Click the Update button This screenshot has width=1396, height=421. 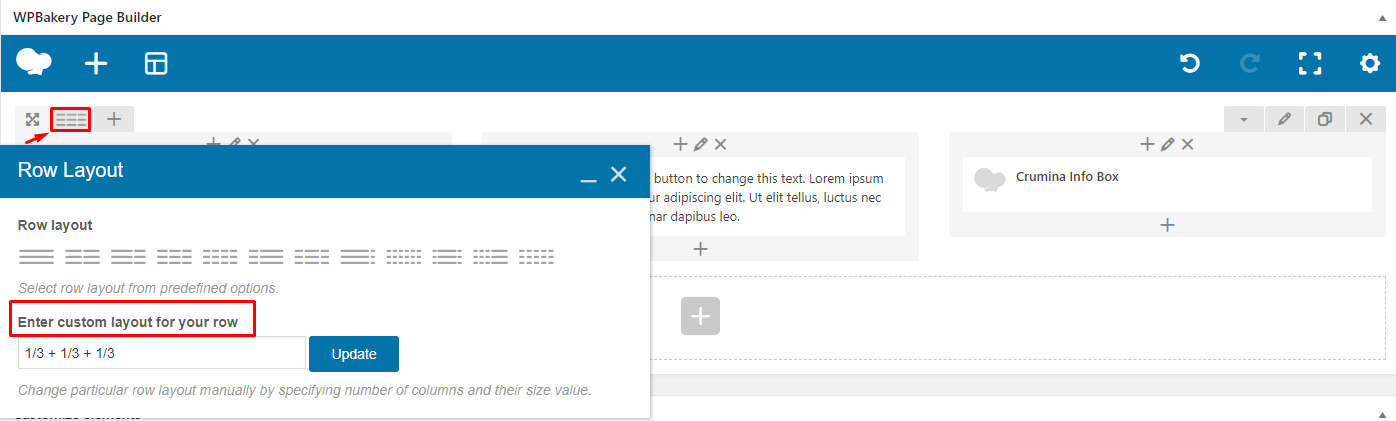[x=354, y=354]
